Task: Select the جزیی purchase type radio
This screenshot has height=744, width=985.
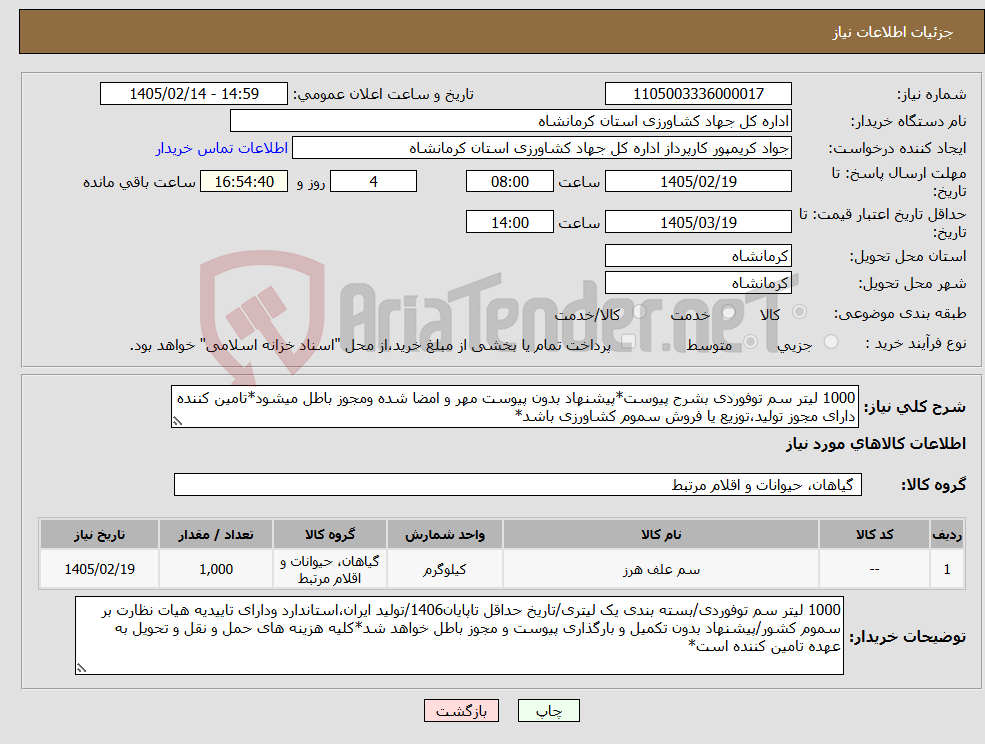Action: (831, 342)
